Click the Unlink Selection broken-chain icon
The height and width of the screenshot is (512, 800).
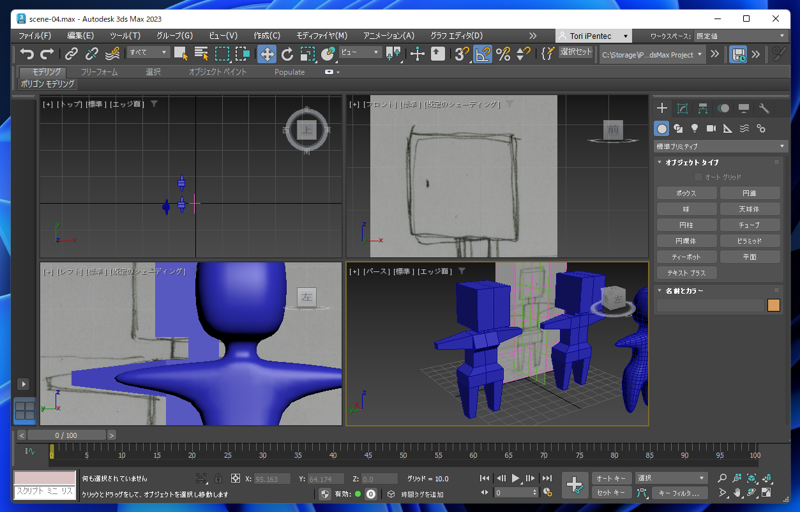92,54
